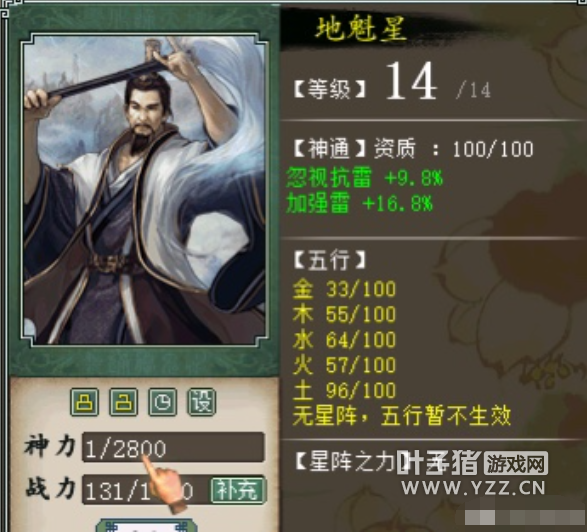Screen dimensions: 587x532
Task: Click the open lock icon button
Action: click(124, 402)
